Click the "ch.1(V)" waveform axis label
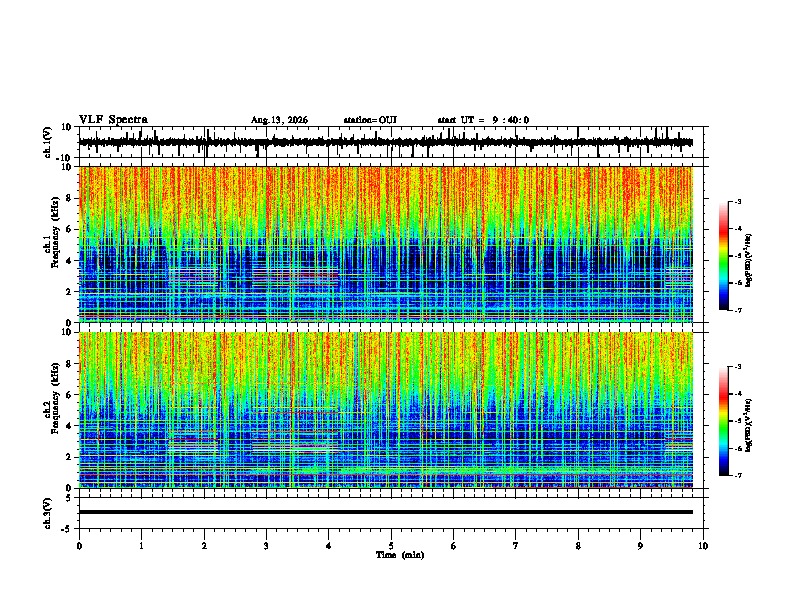Image resolution: width=792 pixels, height=612 pixels. coord(47,142)
